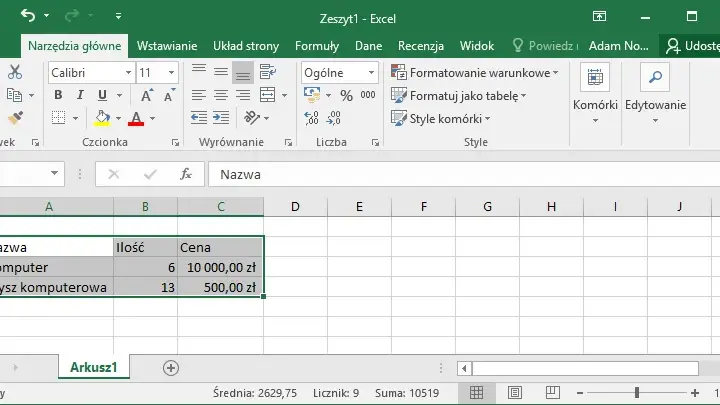The image size is (720, 405).
Task: Decrease font size with small A icon
Action: [x=169, y=95]
